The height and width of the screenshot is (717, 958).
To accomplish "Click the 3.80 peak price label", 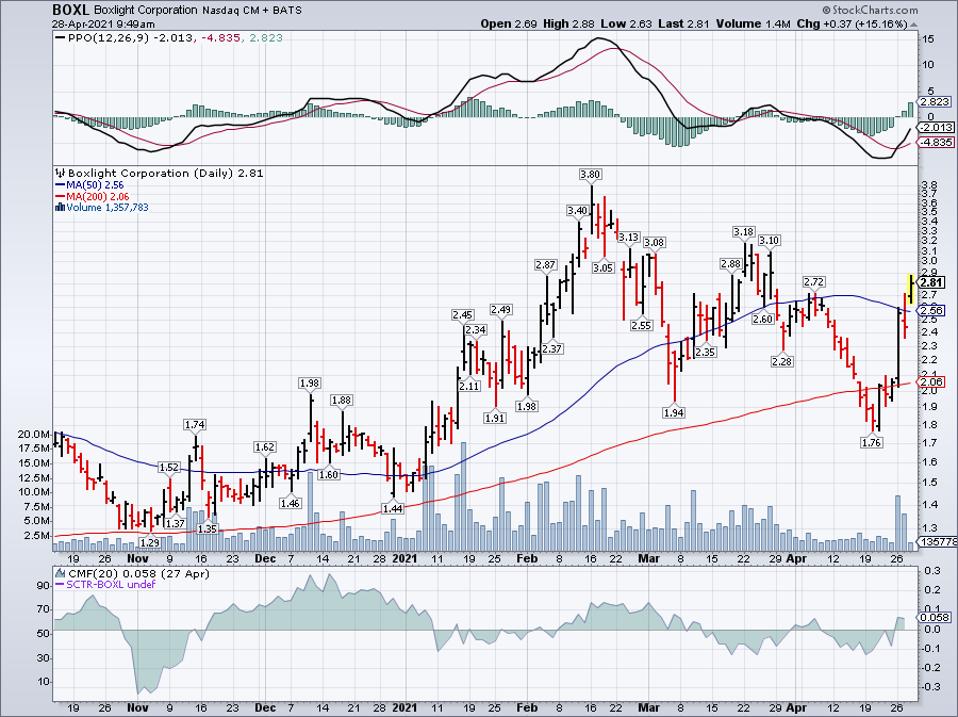I will click(x=590, y=174).
